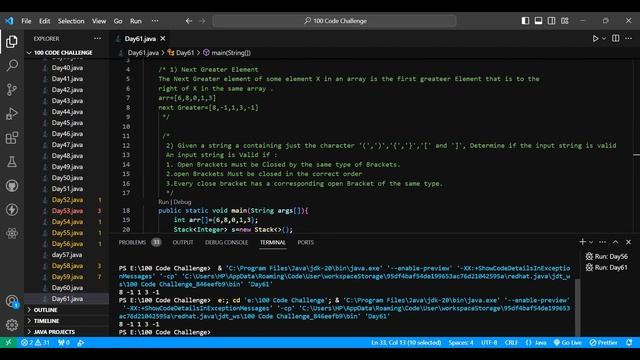Viewport: 640px width, 360px height.
Task: Open the Manage gear icon
Action: pyautogui.click(x=12, y=325)
